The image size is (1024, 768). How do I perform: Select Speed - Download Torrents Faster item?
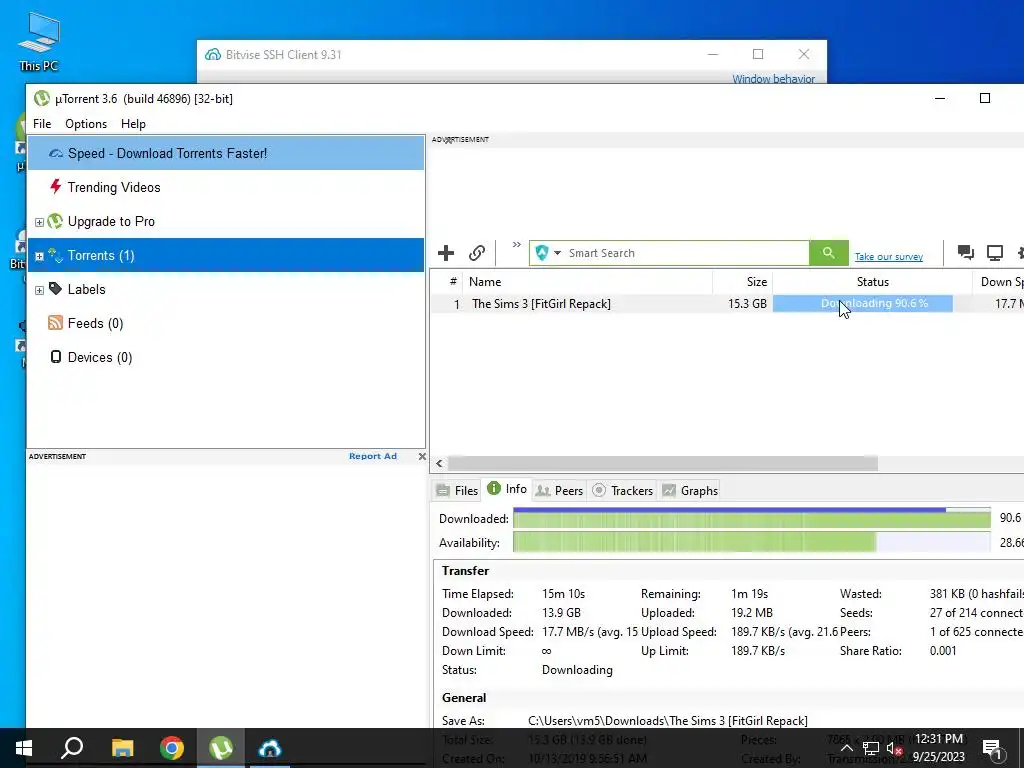point(226,153)
